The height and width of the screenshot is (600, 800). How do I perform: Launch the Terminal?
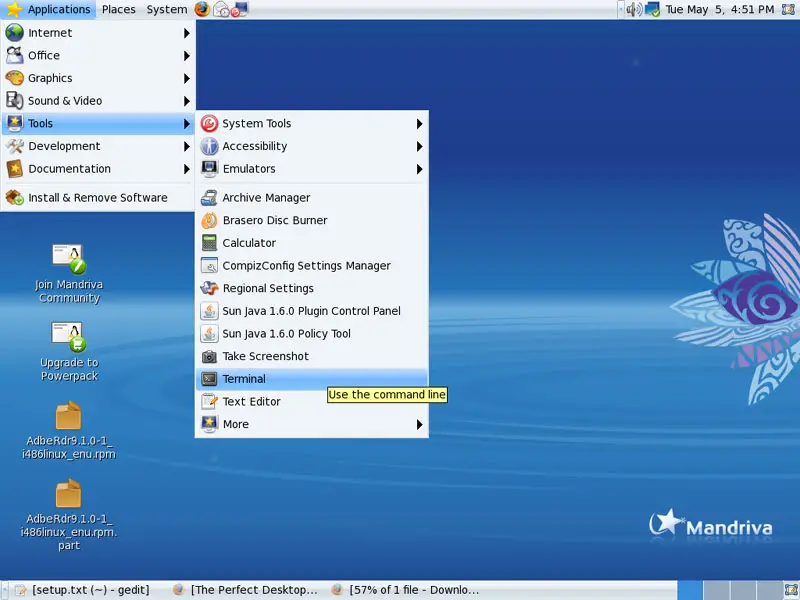point(312,379)
